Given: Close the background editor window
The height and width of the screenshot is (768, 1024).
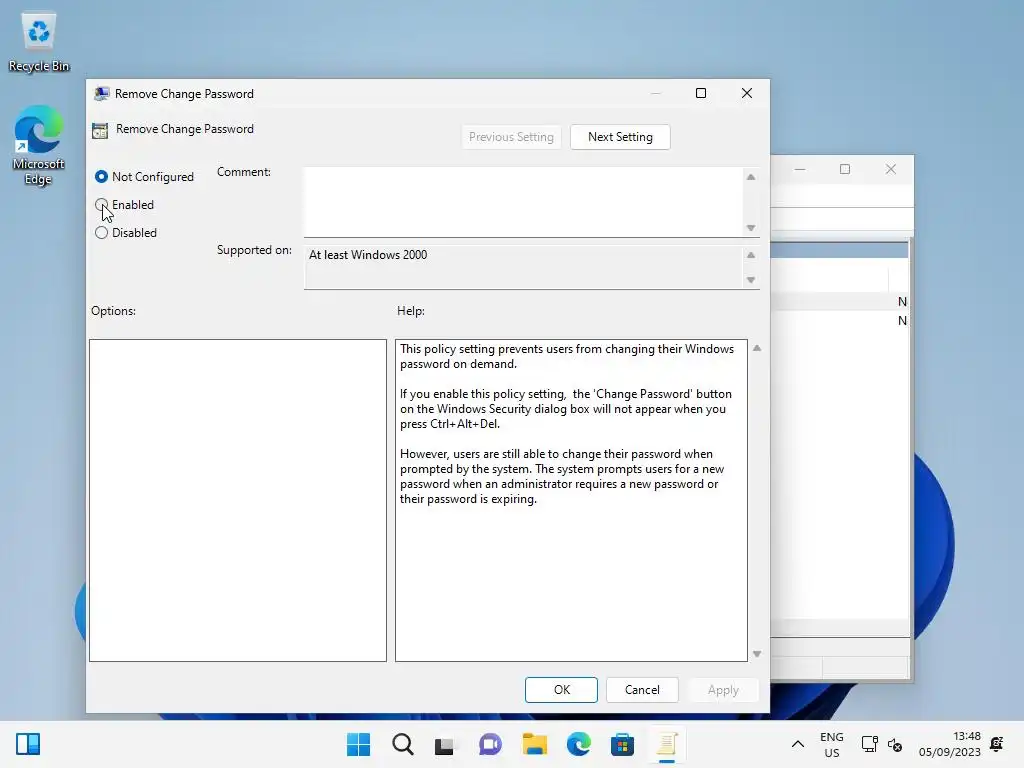Looking at the screenshot, I should 890,170.
